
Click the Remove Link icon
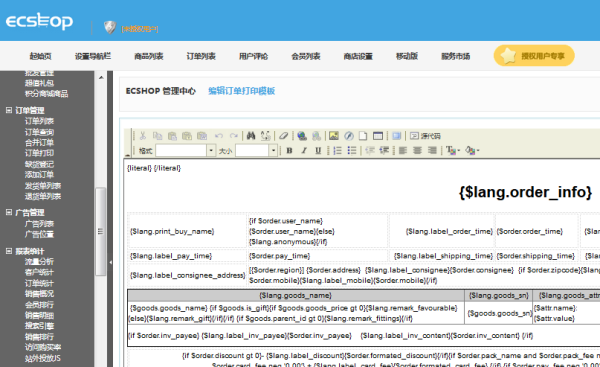pos(316,136)
